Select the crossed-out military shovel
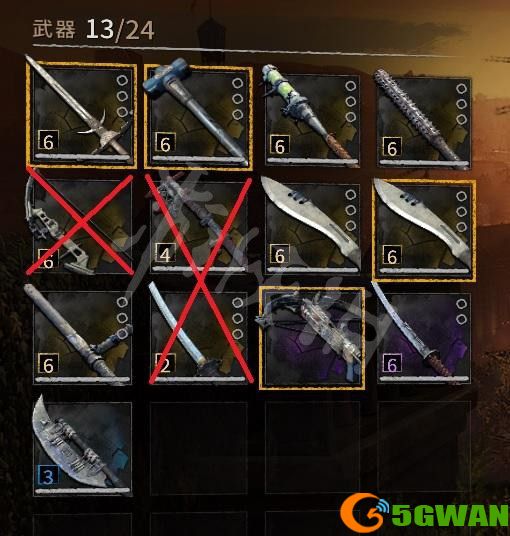 tap(82, 226)
